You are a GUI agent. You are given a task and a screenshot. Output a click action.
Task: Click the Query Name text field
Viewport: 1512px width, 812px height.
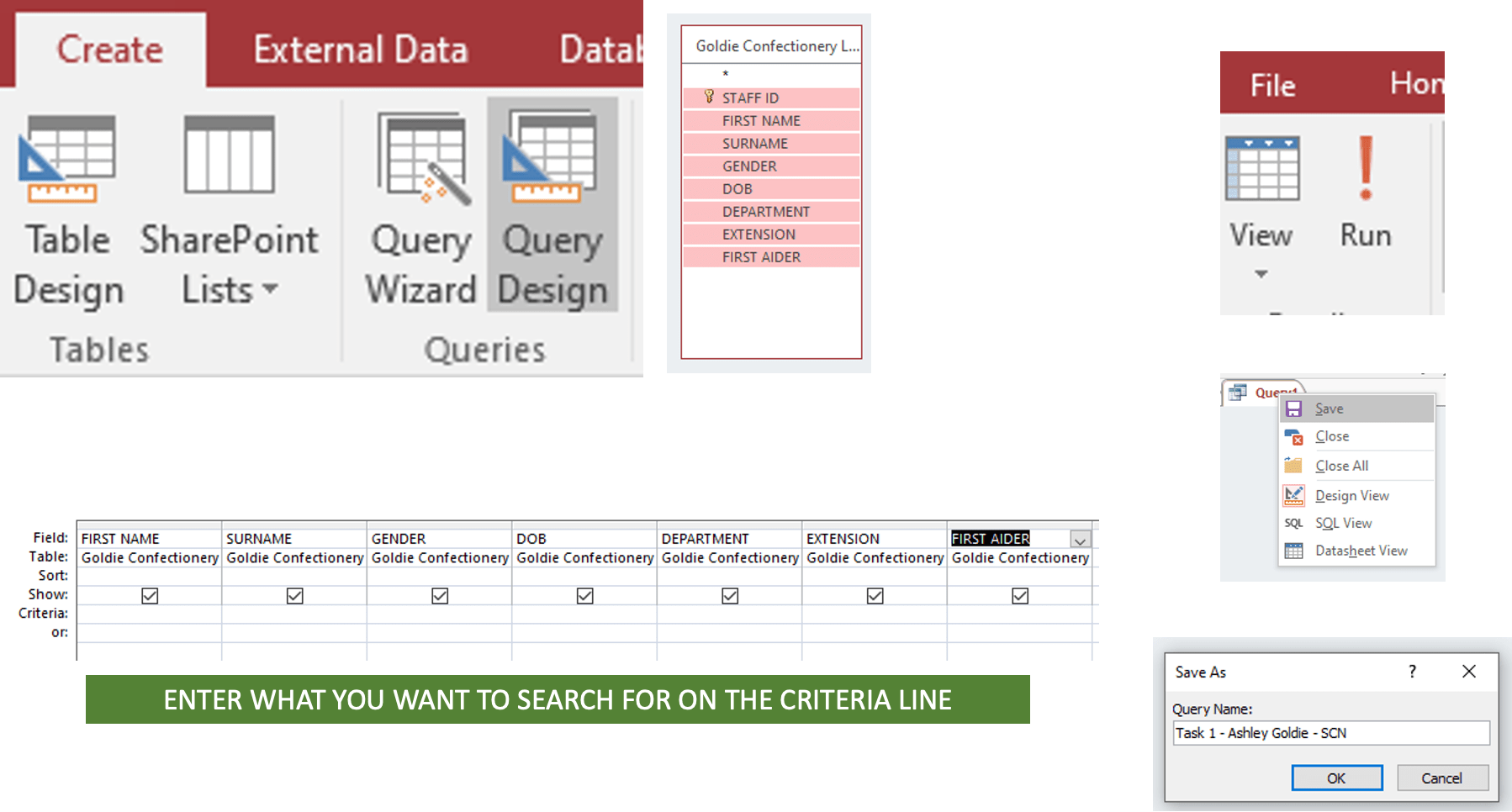tap(1330, 733)
